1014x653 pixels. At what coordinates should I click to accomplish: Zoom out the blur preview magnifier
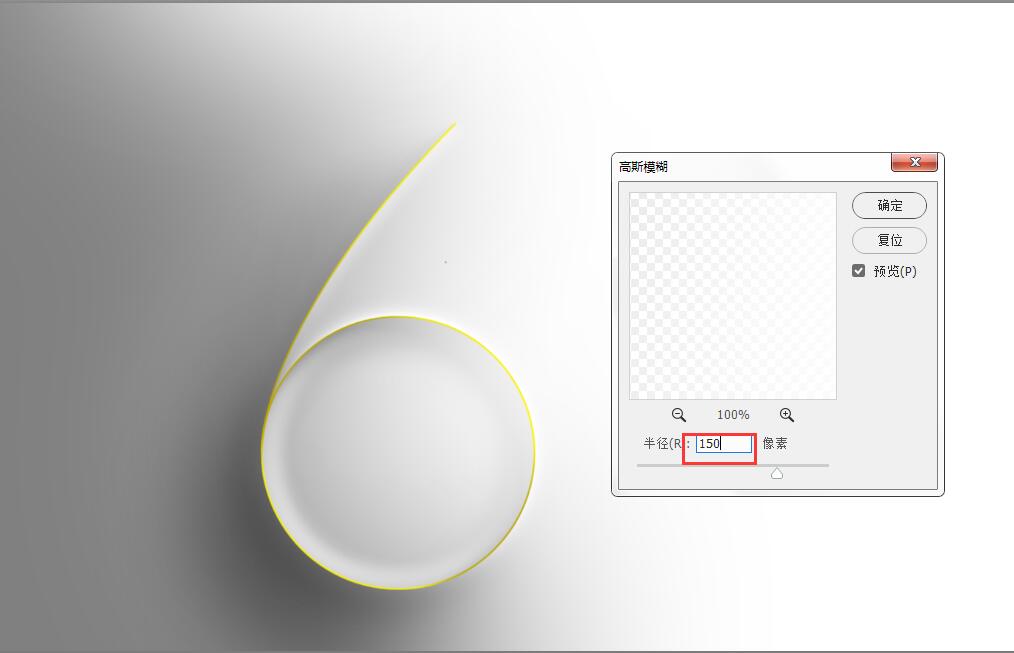678,415
